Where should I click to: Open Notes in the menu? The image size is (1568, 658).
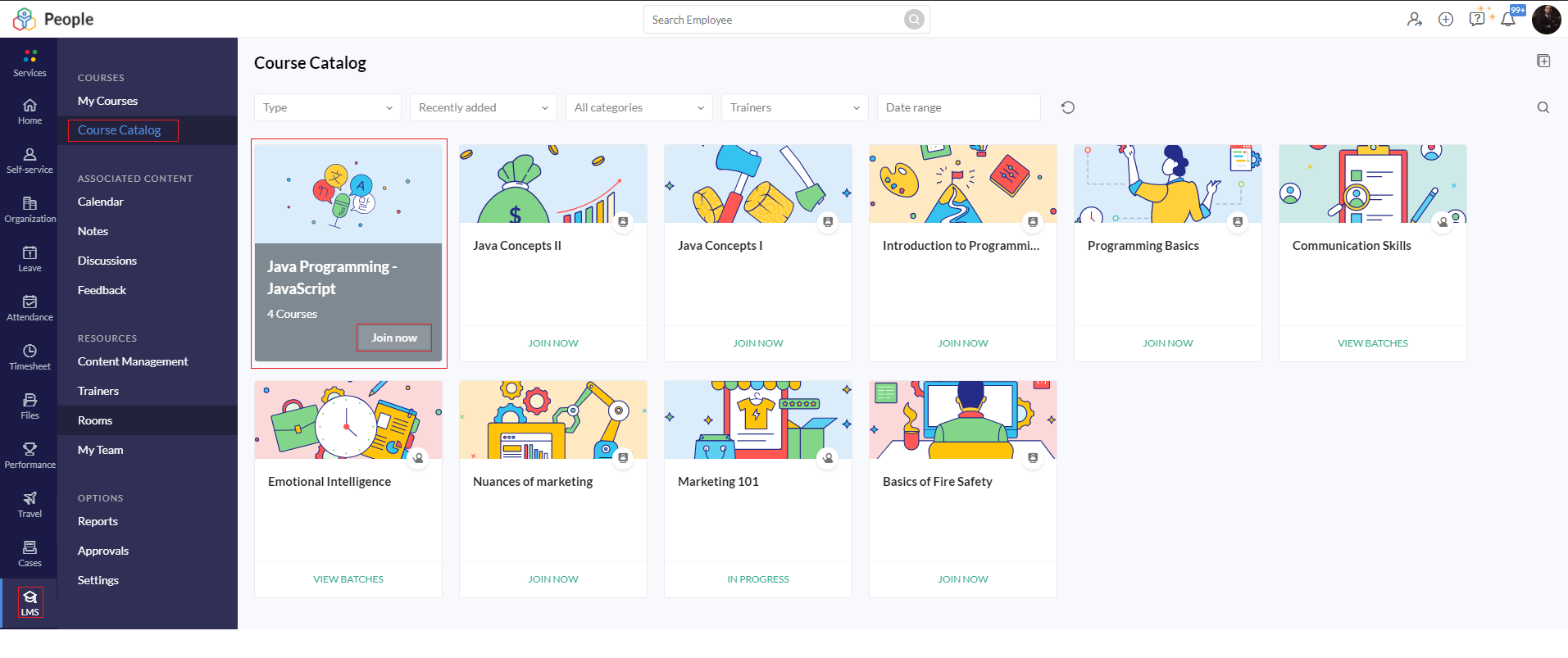93,231
